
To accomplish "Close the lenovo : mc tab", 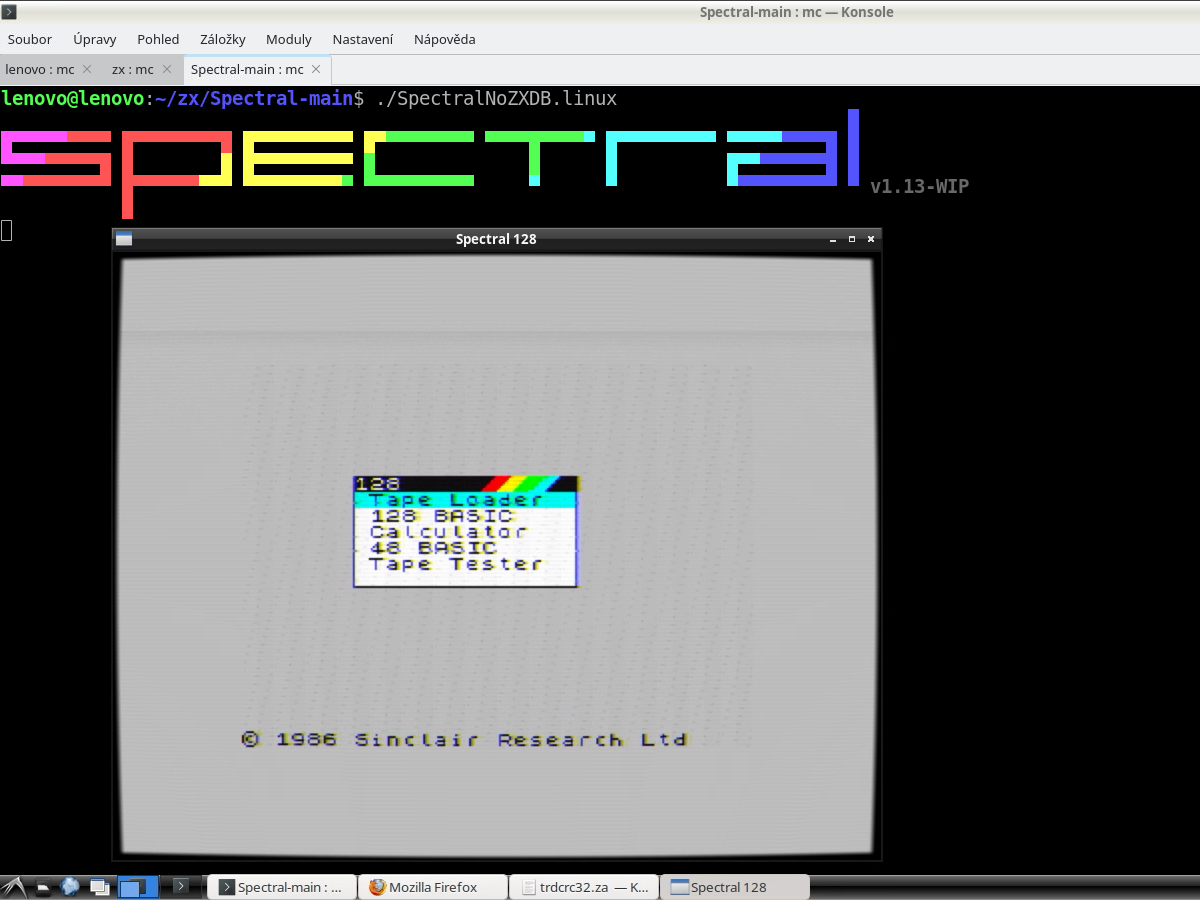I will tap(87, 70).
